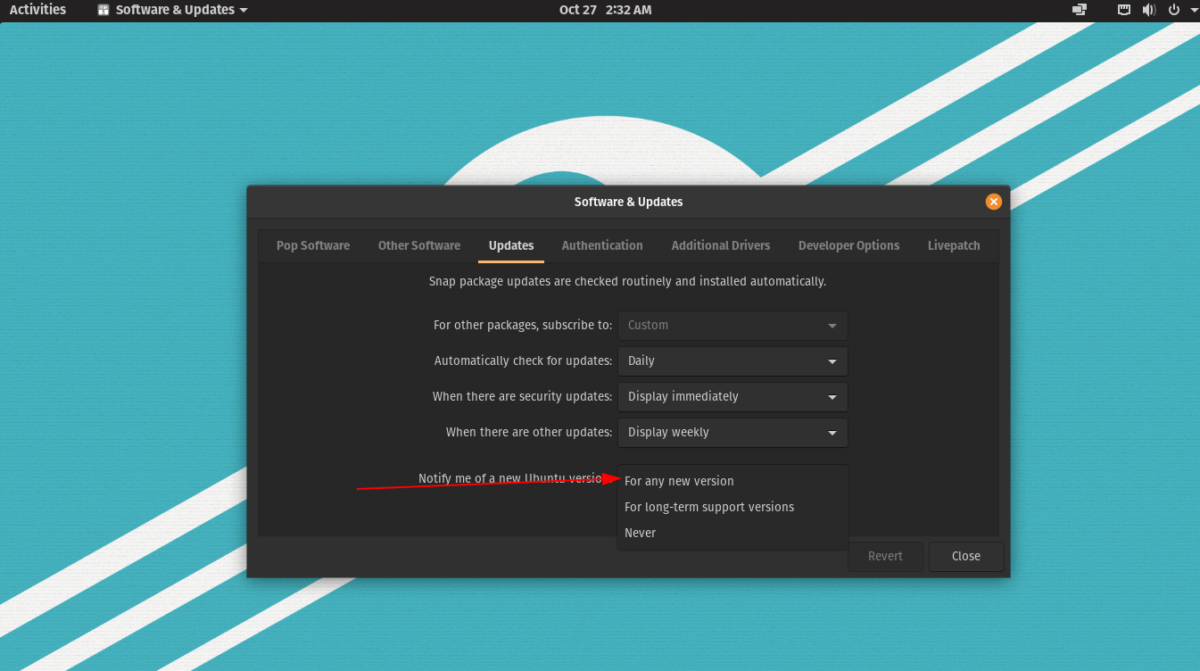Select the Pop Software tab
The height and width of the screenshot is (671, 1200).
(x=311, y=245)
